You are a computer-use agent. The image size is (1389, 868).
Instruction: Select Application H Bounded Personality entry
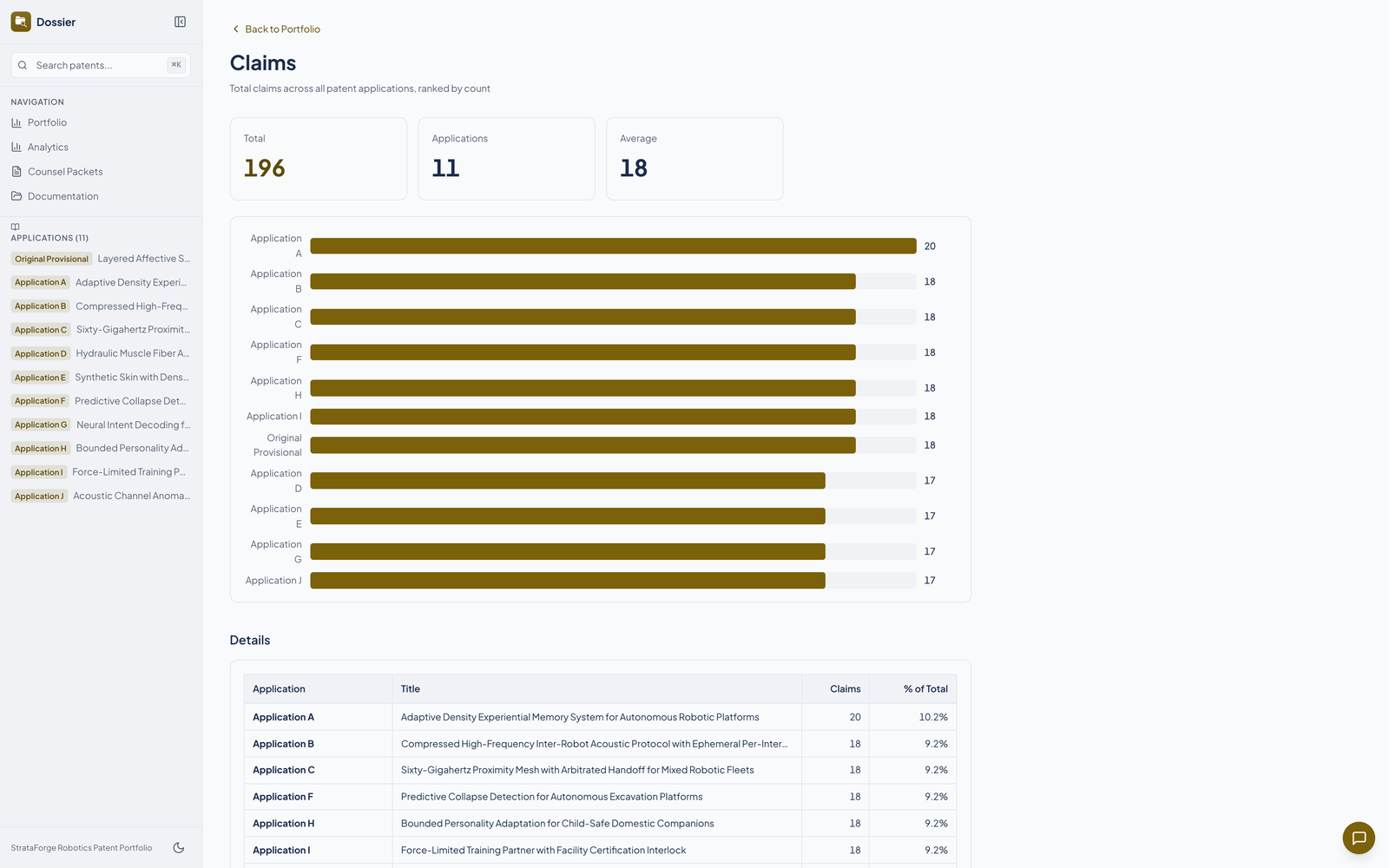101,448
